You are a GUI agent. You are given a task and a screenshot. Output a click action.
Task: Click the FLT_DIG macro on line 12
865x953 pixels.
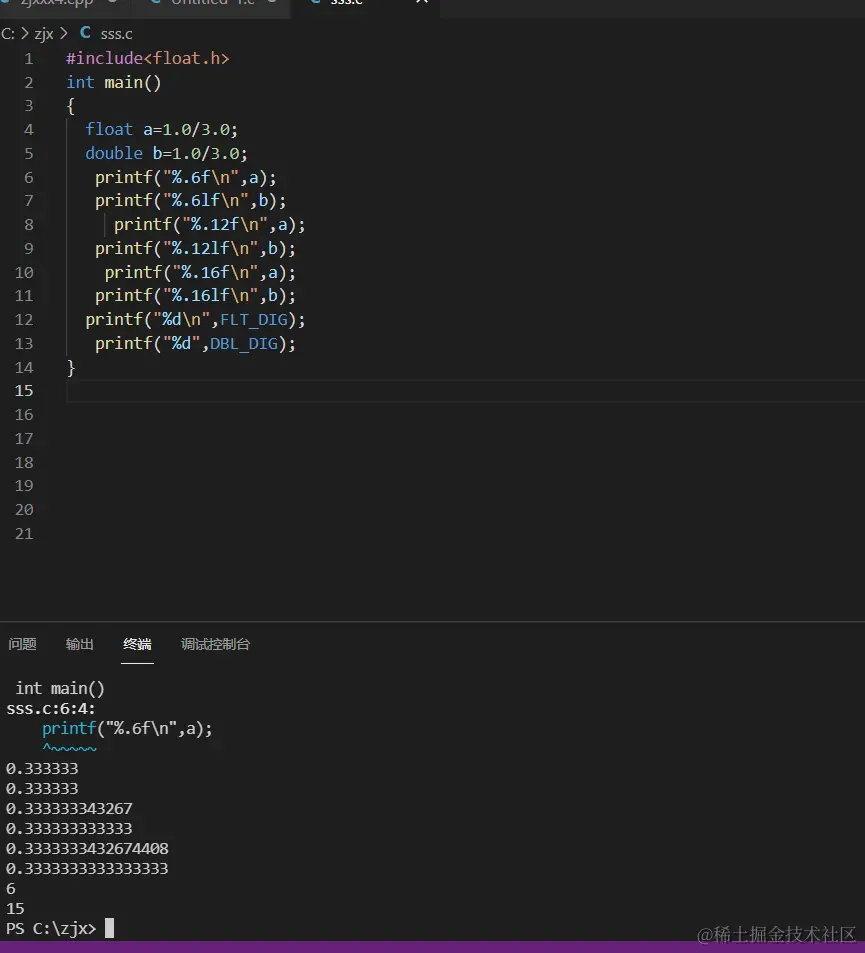click(253, 320)
